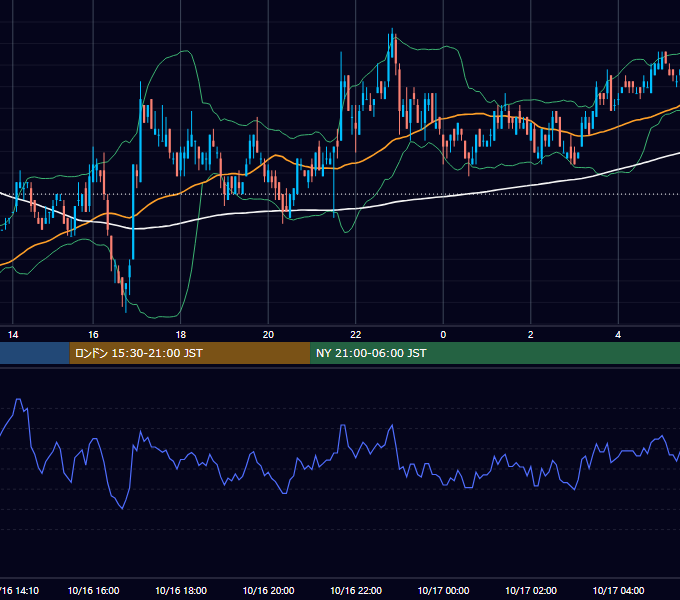Click the 0 hour axis label

click(x=443, y=335)
